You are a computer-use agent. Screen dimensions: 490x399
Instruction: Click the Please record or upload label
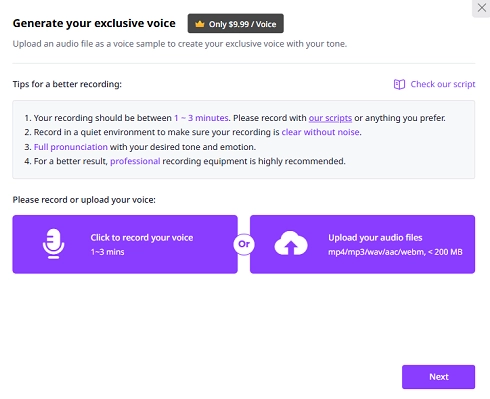(84, 200)
